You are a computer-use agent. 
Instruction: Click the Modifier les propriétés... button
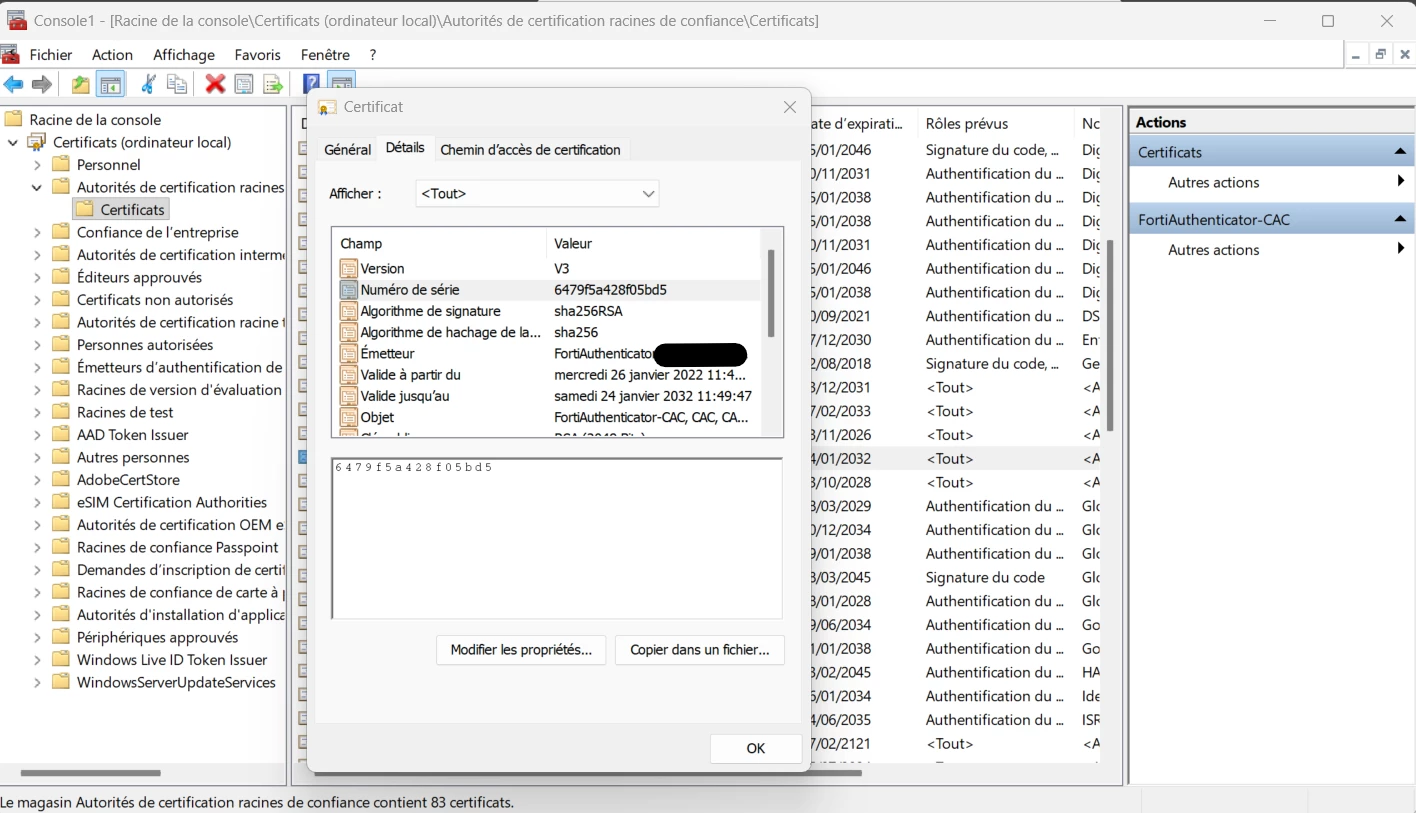(521, 650)
